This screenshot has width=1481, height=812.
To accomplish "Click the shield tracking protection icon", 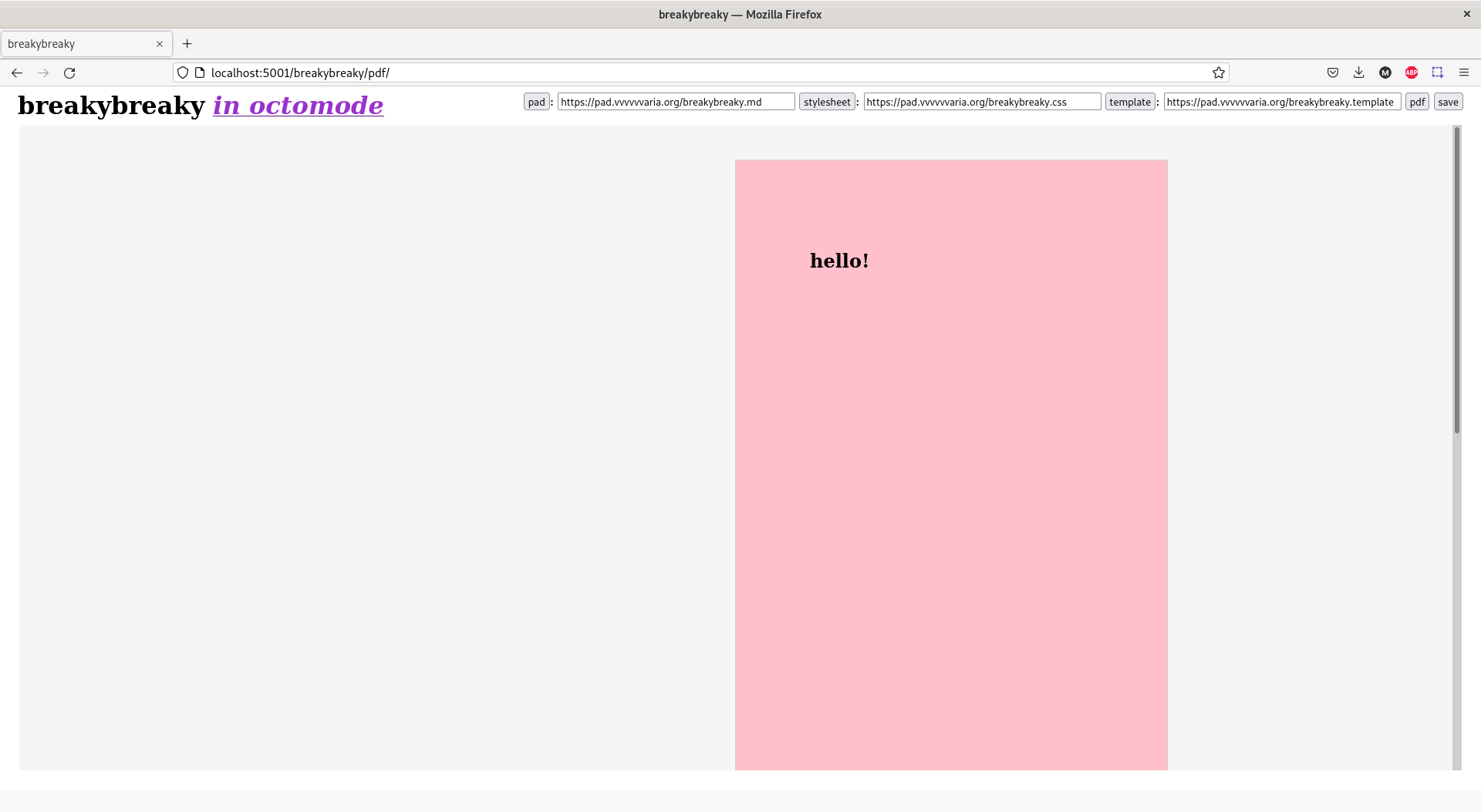I will click(183, 72).
